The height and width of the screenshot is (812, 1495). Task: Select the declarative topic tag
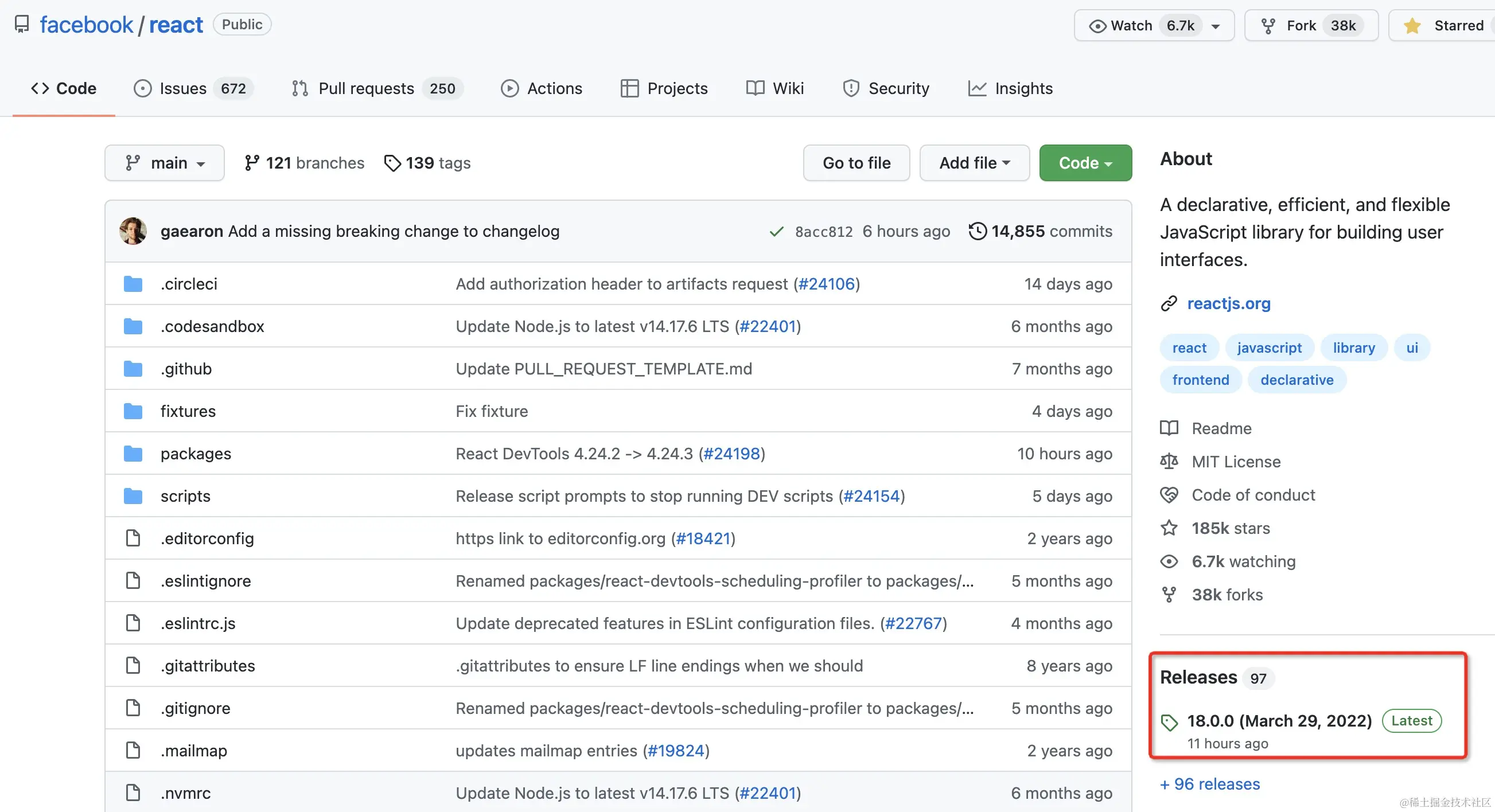tap(1297, 380)
